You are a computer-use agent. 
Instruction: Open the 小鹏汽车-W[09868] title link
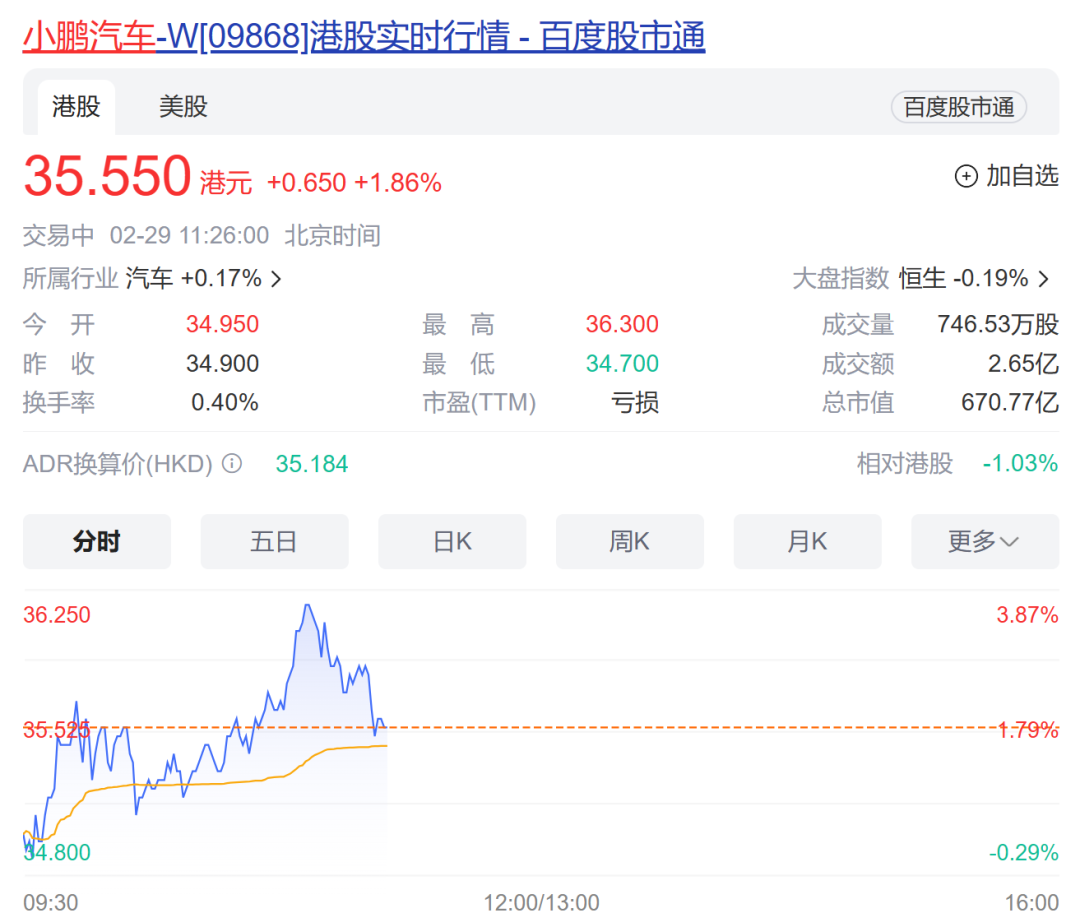(364, 36)
